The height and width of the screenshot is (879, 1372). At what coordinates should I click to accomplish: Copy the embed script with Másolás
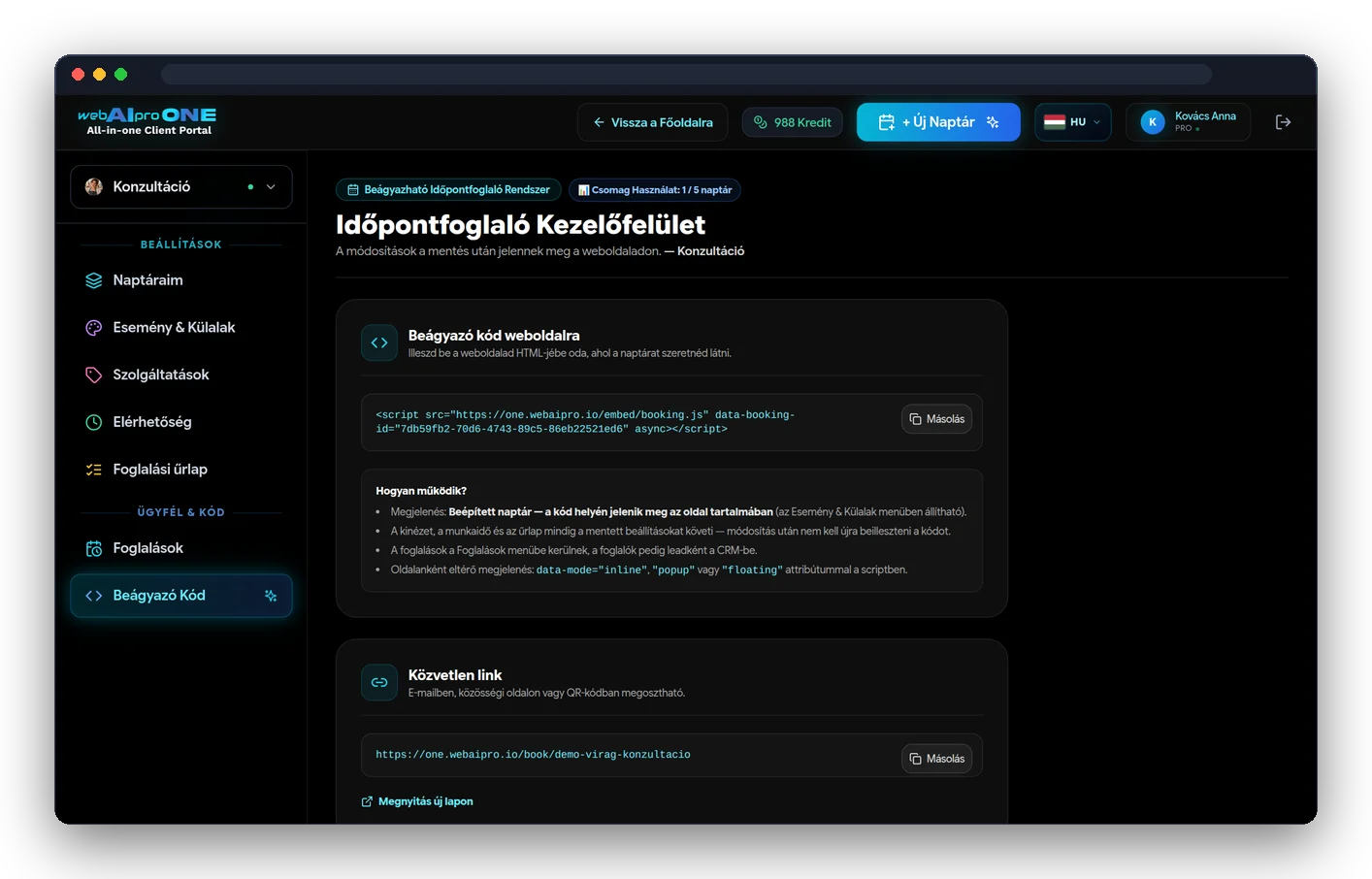[x=937, y=419]
